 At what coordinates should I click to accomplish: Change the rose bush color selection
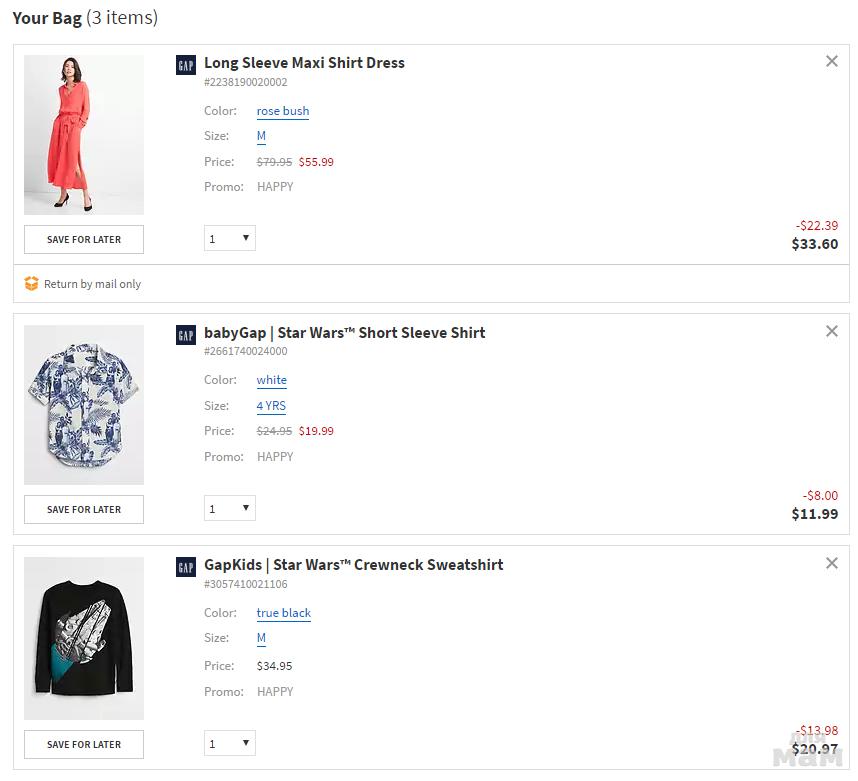tap(283, 111)
